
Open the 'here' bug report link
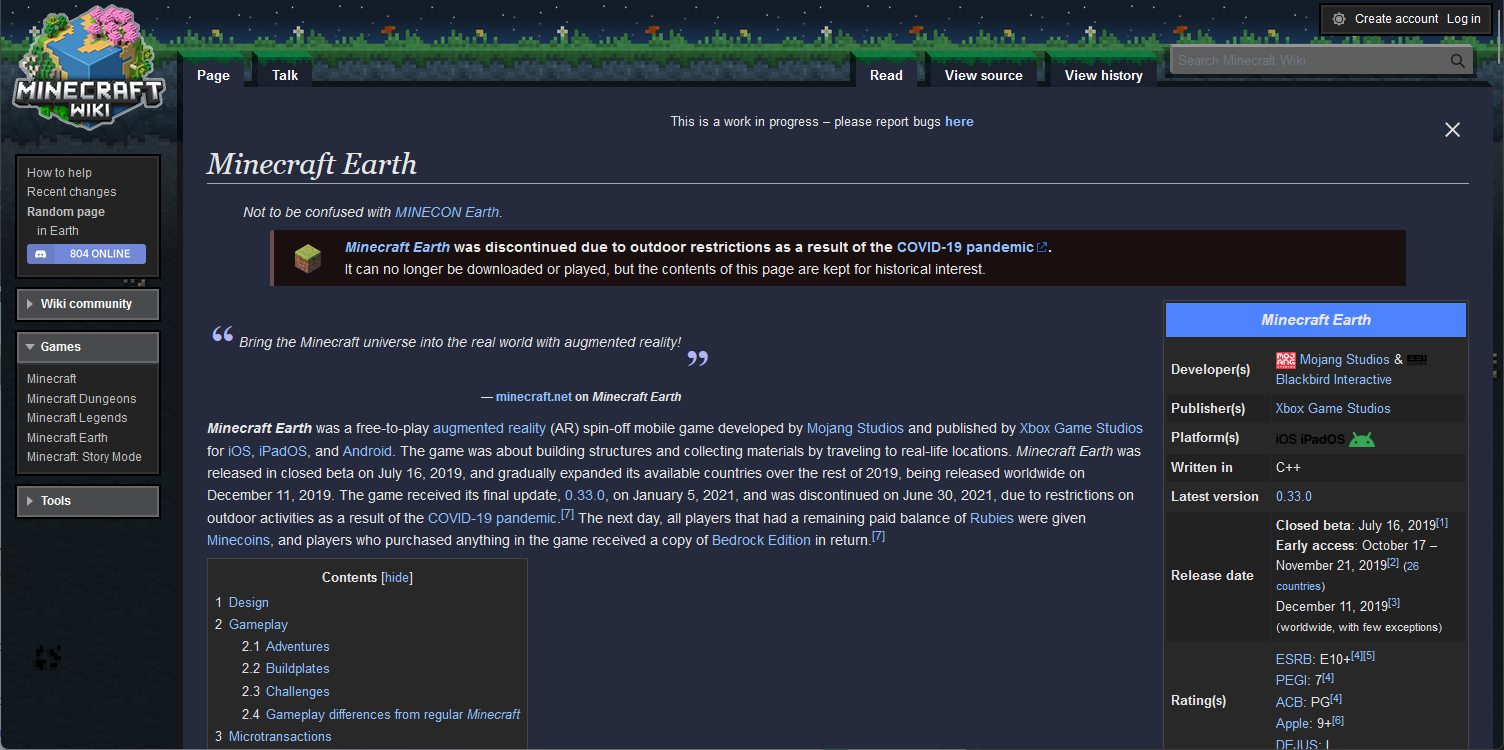pyautogui.click(x=959, y=122)
